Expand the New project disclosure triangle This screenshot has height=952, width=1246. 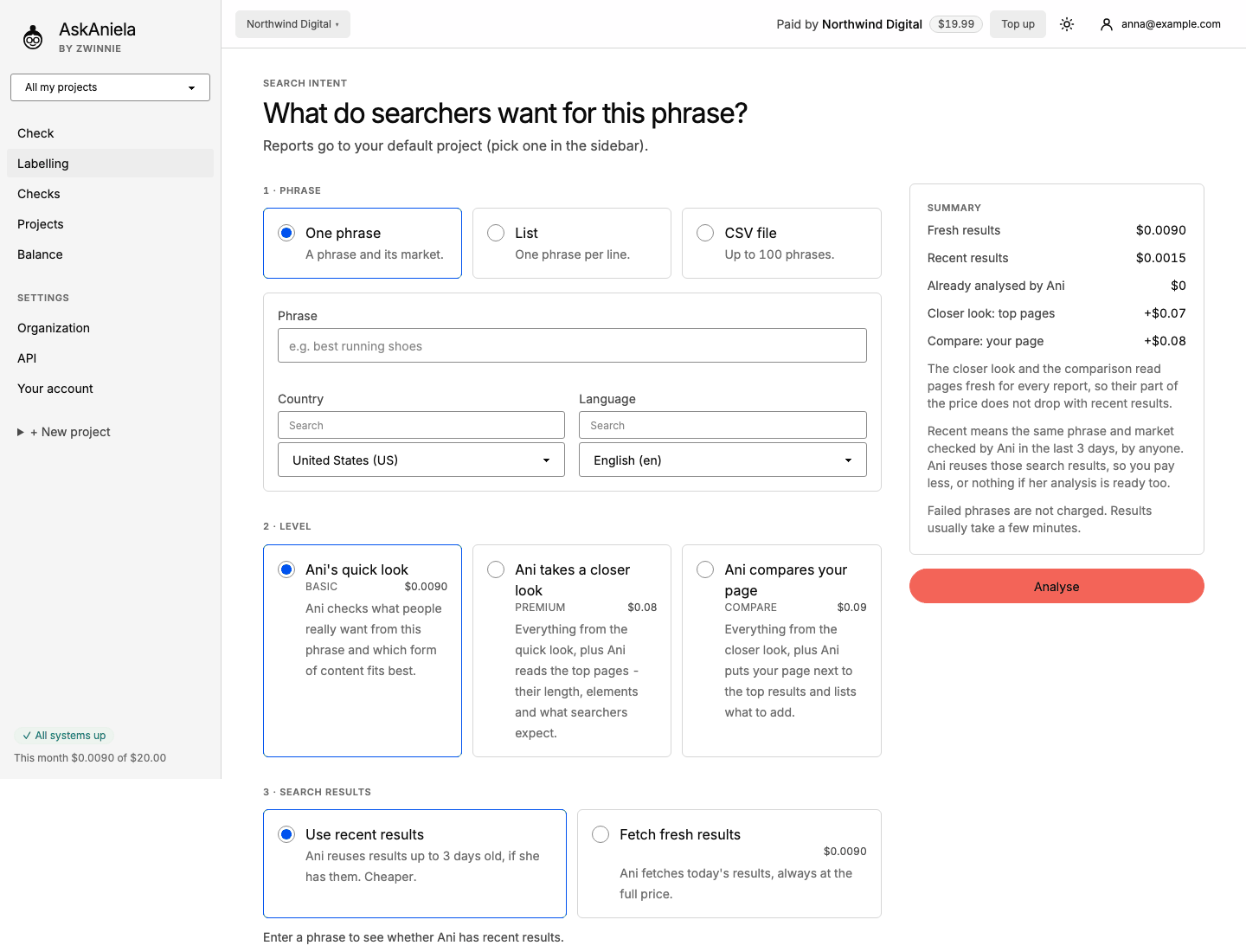(21, 432)
